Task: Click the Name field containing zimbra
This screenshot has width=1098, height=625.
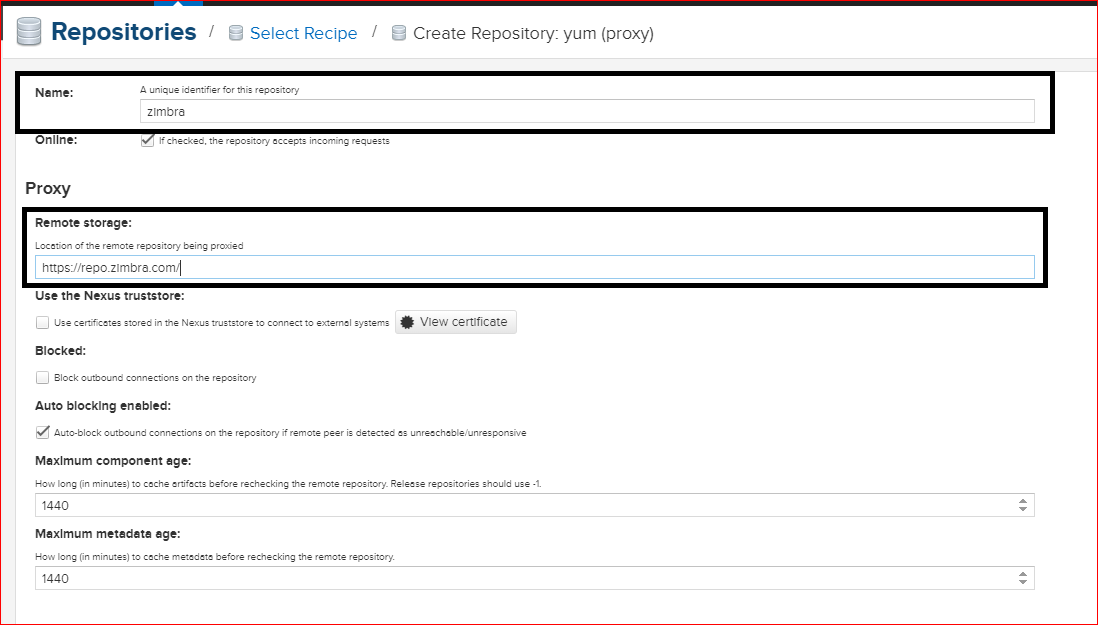Action: (x=587, y=112)
